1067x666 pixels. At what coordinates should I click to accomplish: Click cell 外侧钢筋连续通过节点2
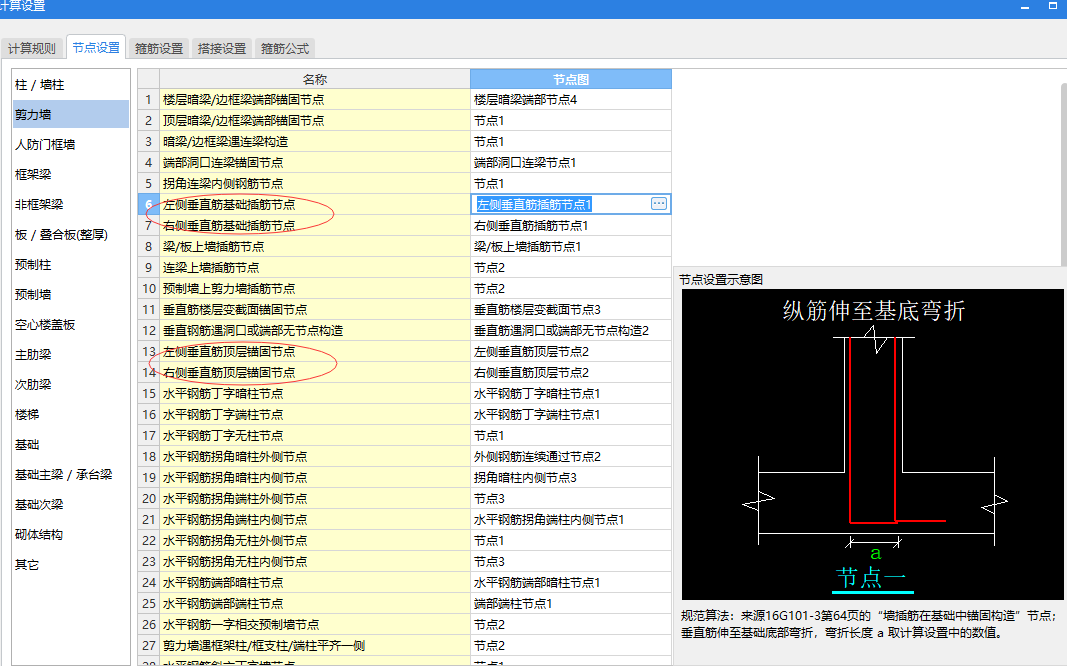pos(571,456)
